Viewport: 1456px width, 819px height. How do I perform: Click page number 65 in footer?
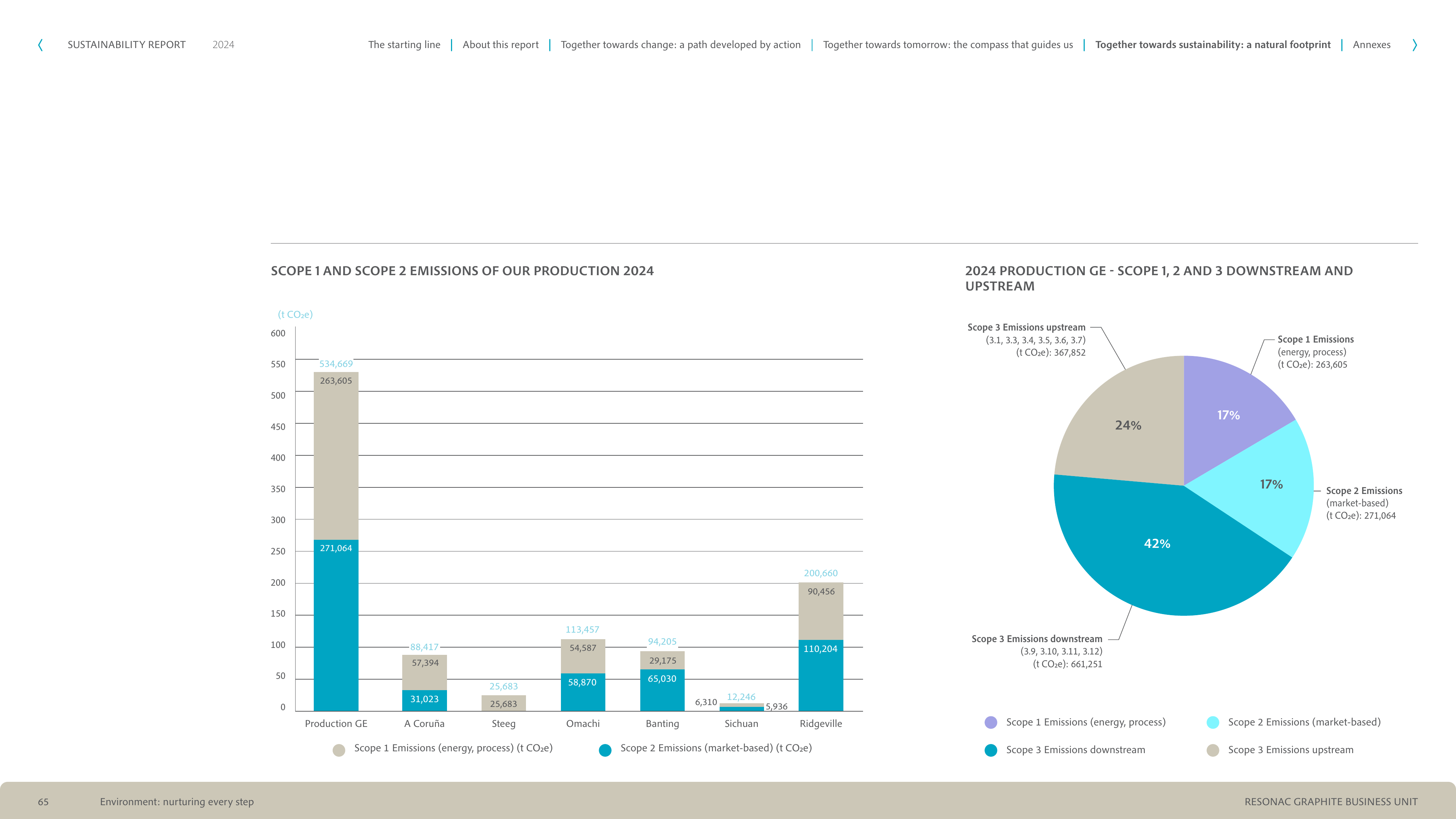(43, 802)
